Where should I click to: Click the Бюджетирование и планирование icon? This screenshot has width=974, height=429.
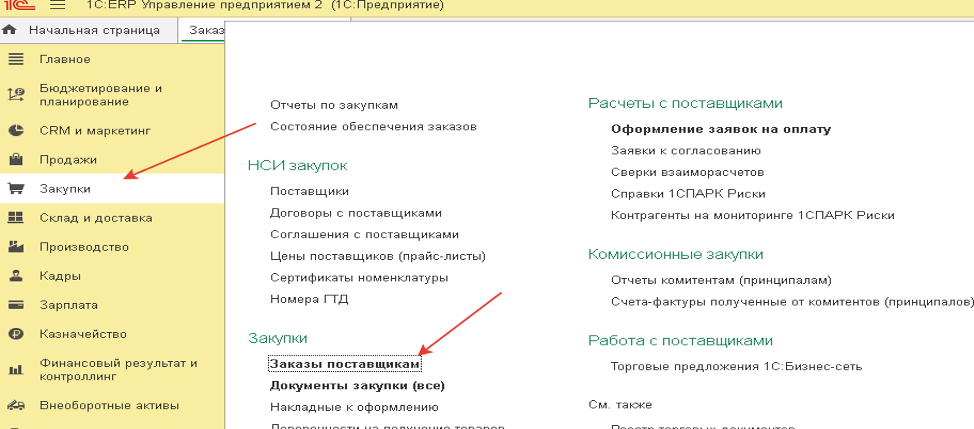click(x=16, y=95)
